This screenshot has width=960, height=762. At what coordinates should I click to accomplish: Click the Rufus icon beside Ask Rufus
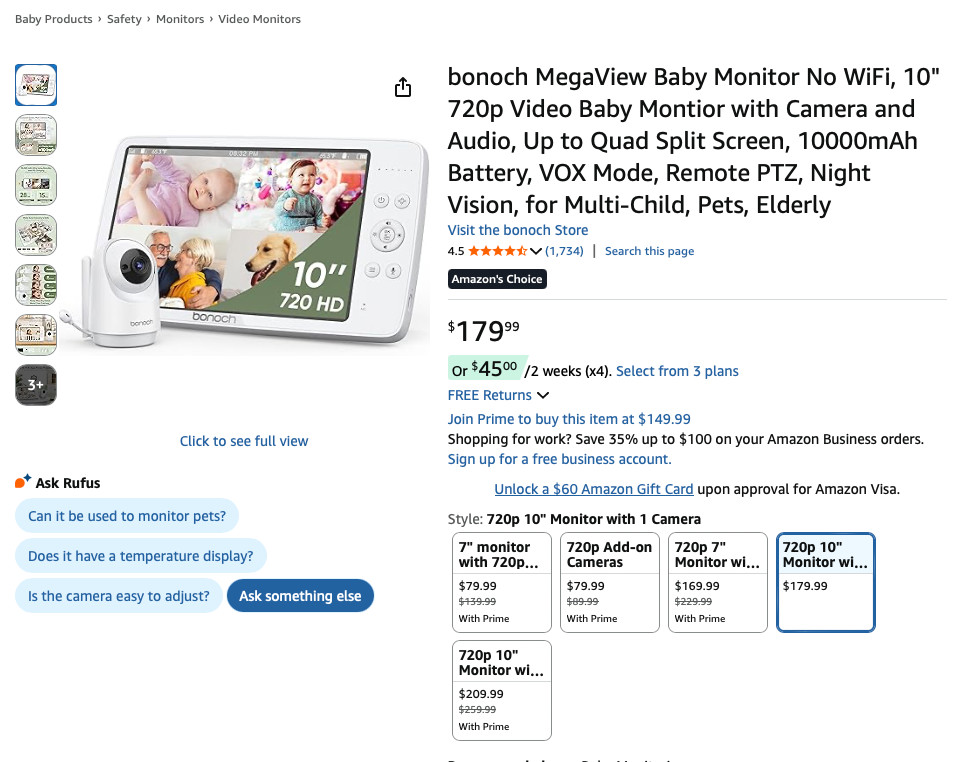[x=23, y=482]
